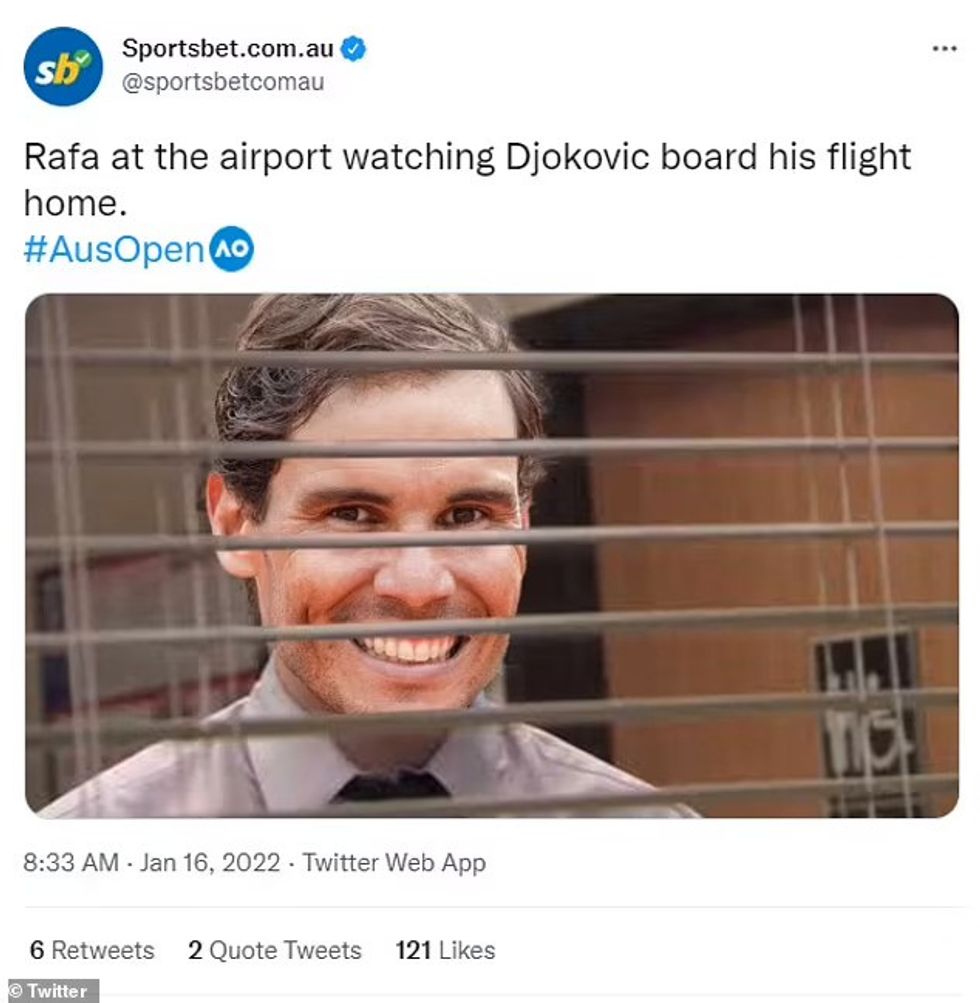
Task: Click the @sportsbetcomau handle
Action: (x=223, y=82)
